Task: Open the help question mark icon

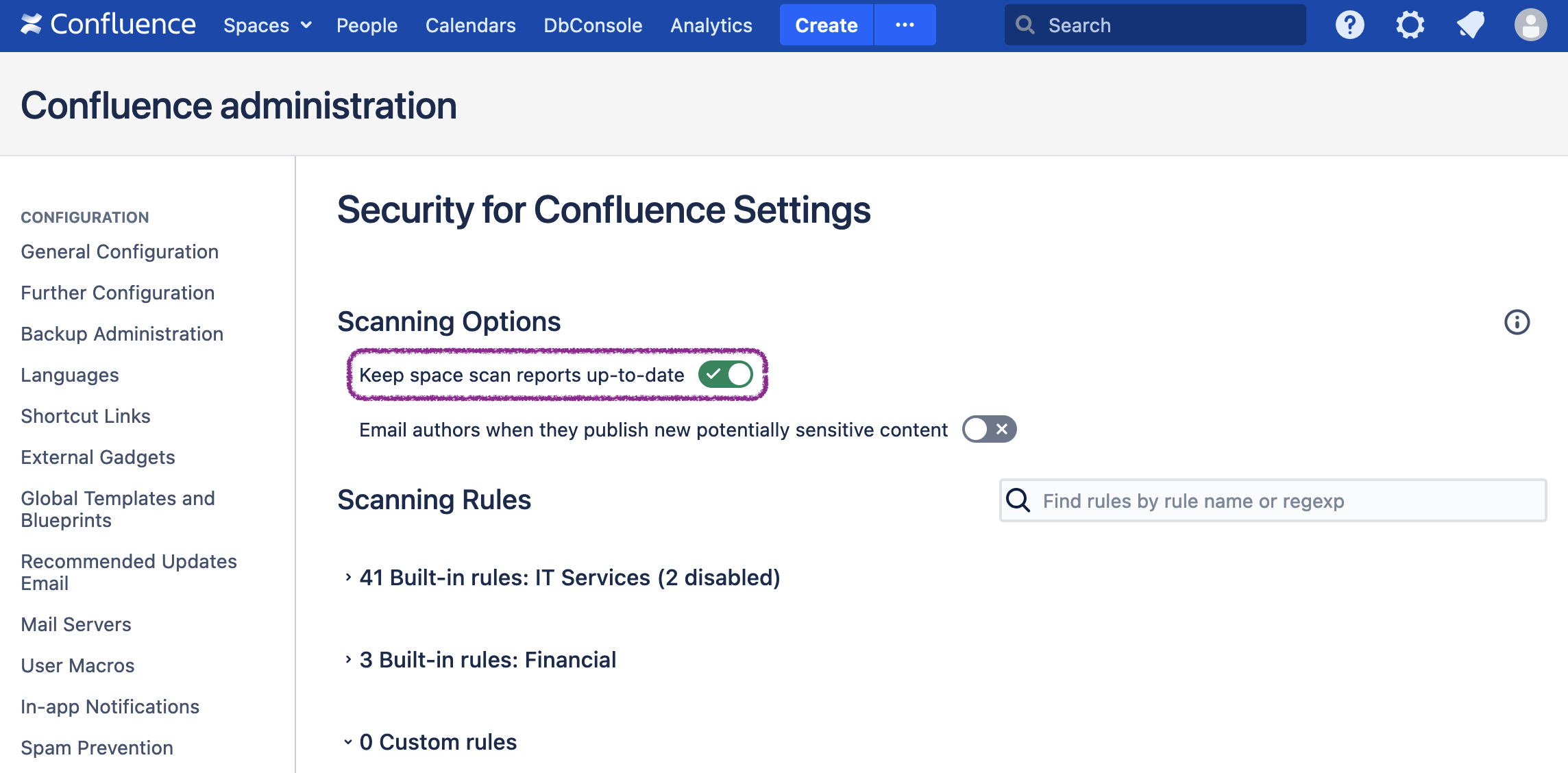Action: click(x=1349, y=25)
